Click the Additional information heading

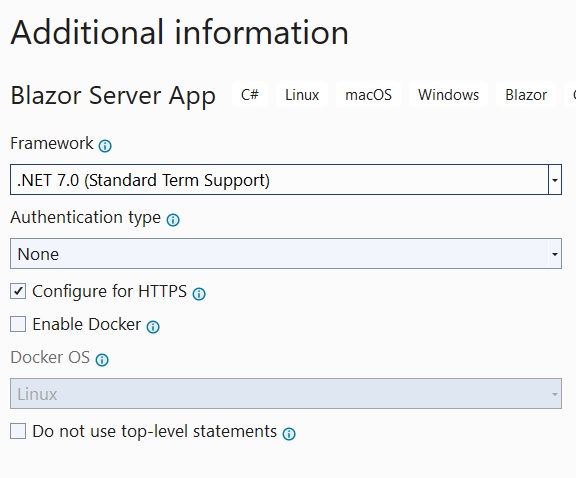pyautogui.click(x=179, y=32)
